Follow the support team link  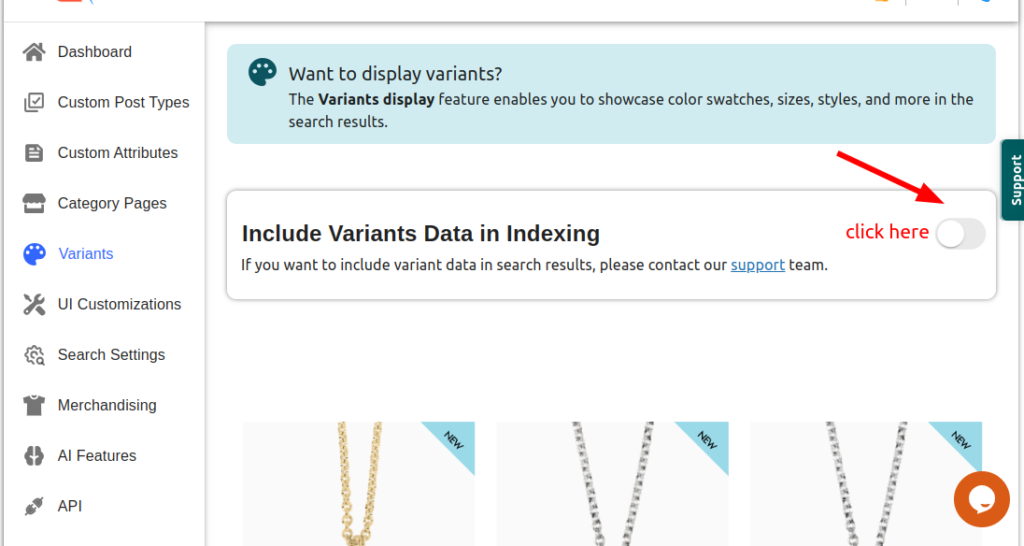[x=757, y=265]
